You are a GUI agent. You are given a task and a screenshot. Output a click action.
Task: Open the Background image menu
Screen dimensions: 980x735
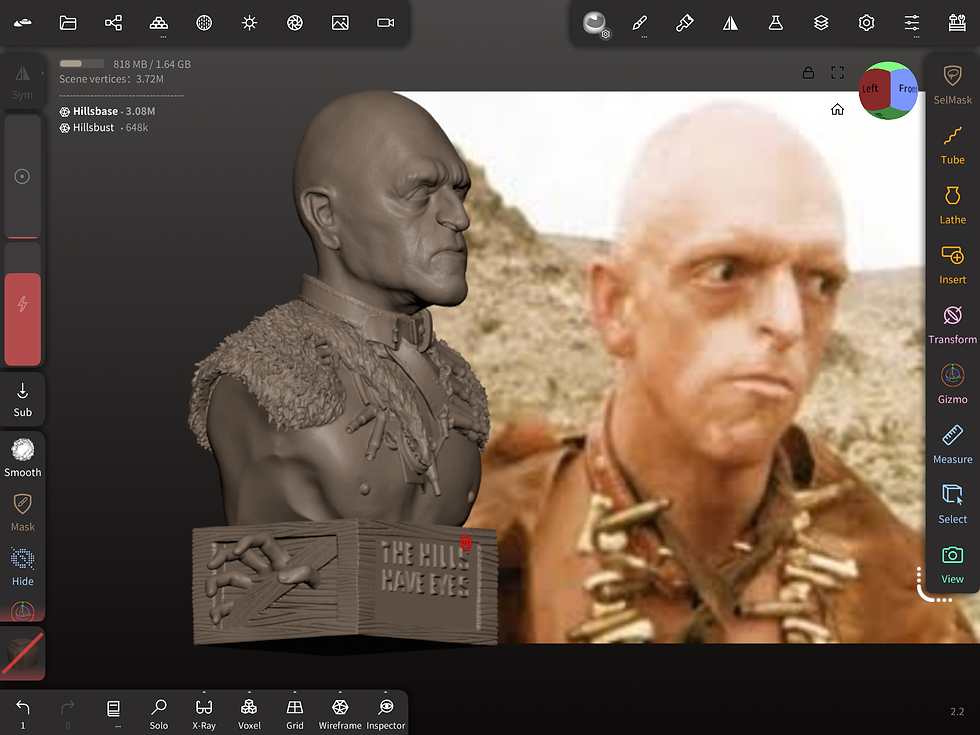[x=340, y=23]
